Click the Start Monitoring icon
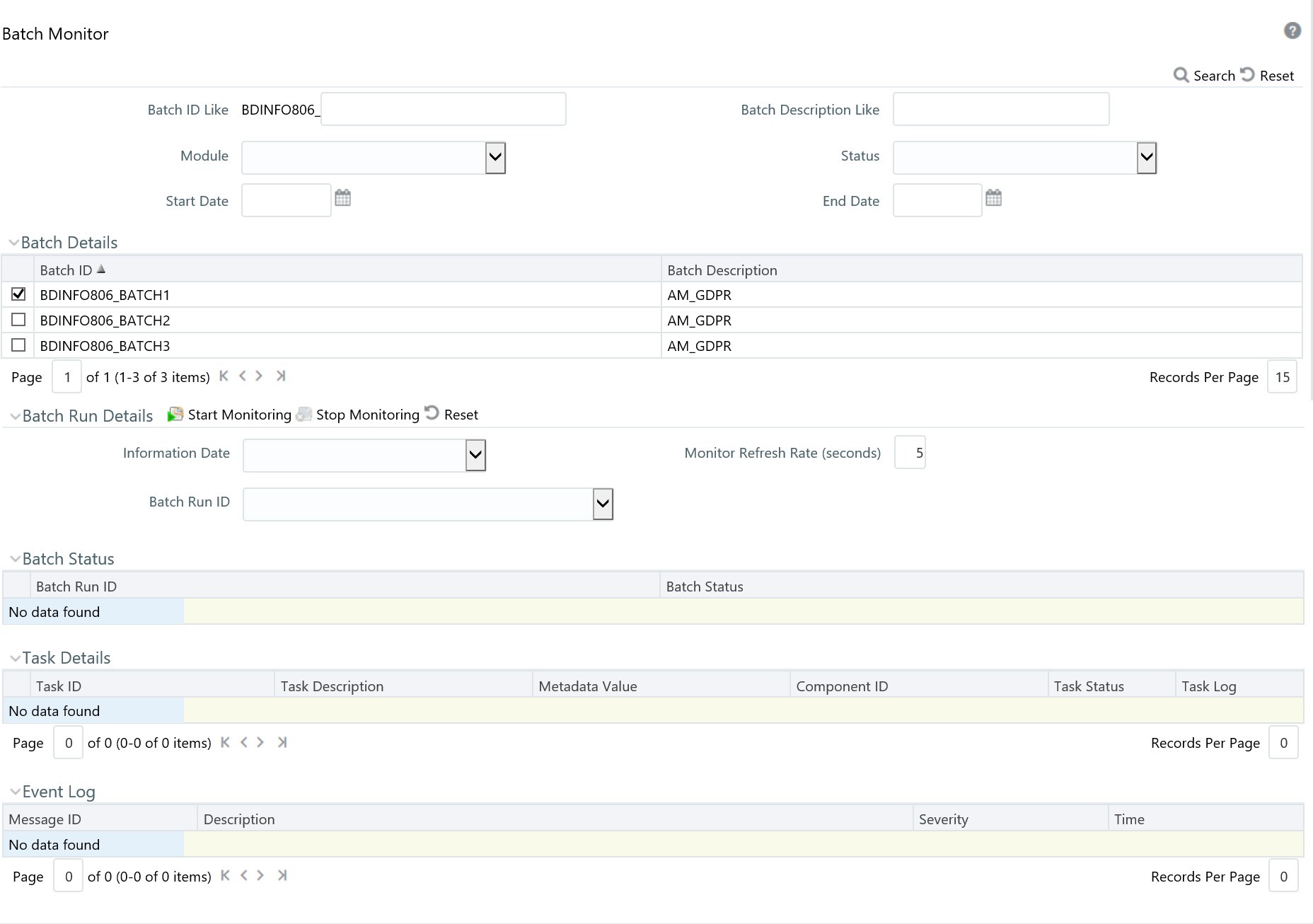 [x=175, y=414]
